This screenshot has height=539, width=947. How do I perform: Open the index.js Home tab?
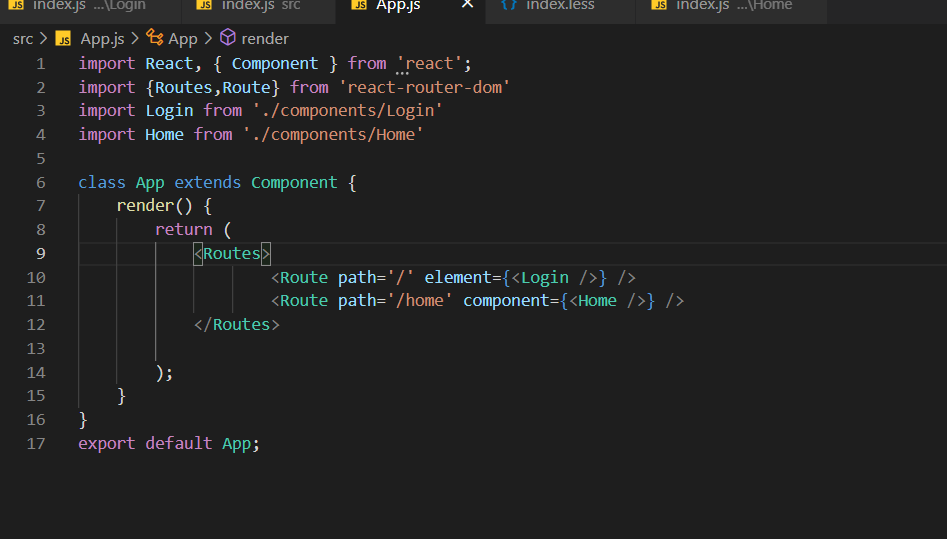coord(731,6)
